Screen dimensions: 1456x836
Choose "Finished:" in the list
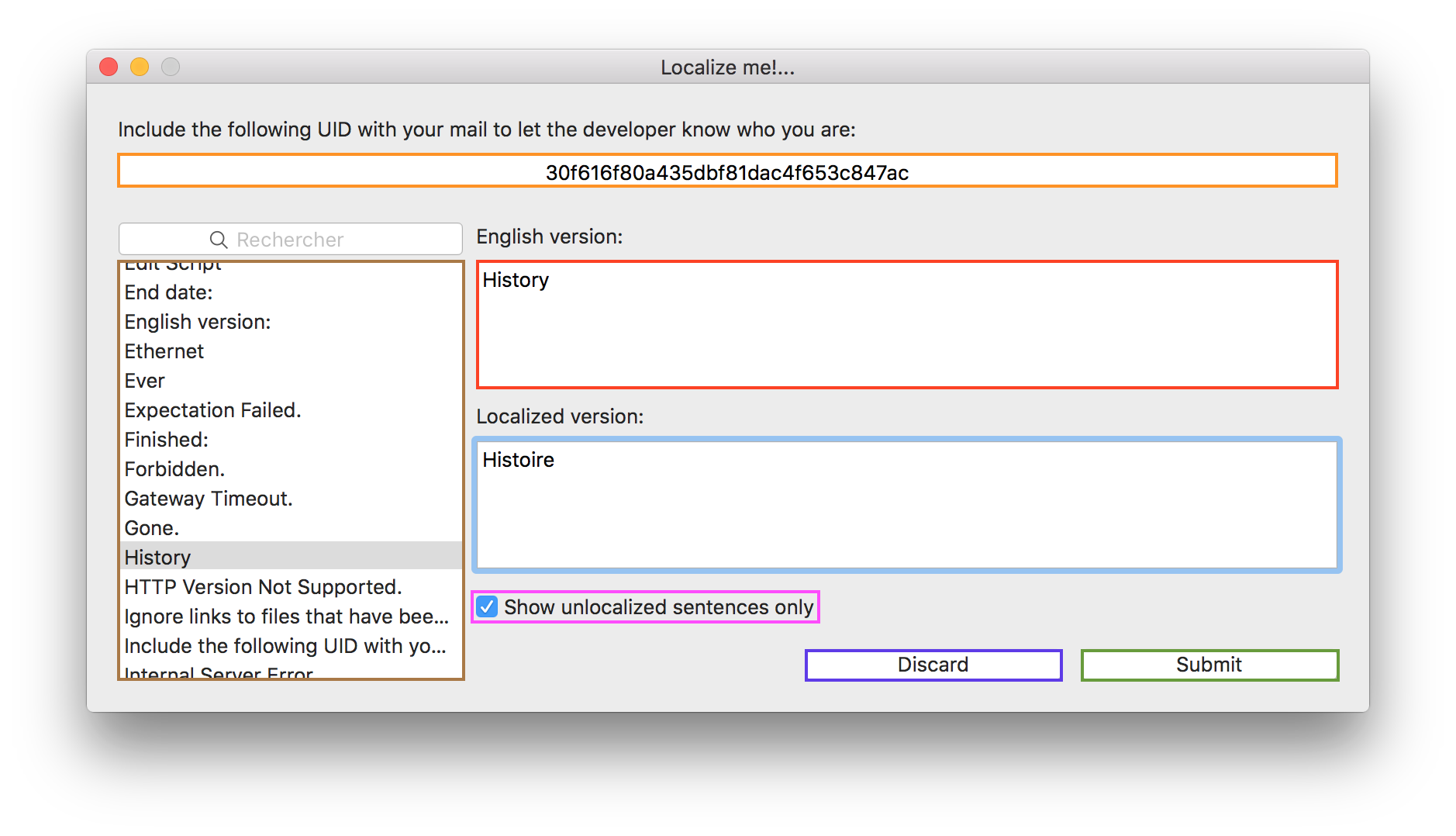tap(167, 440)
